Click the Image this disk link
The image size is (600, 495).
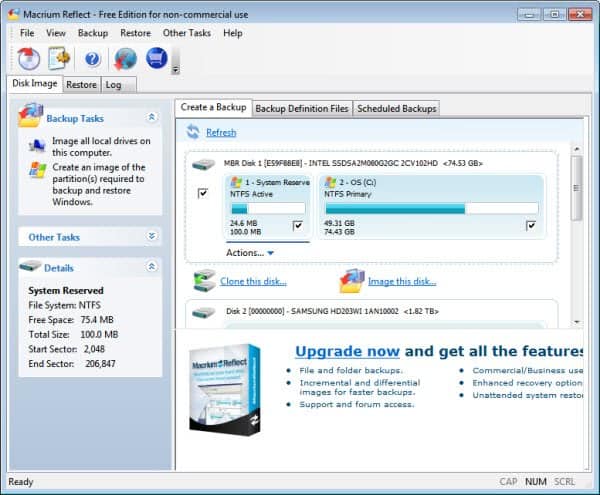coord(402,282)
